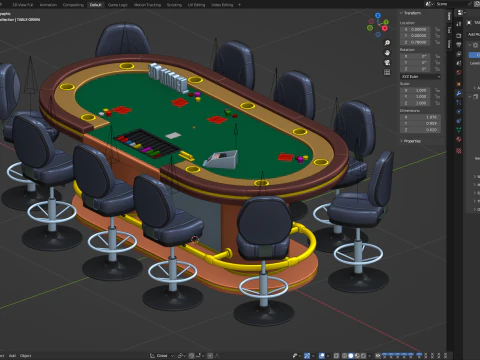Switch to the Video Editing workspace tab

pos(222,5)
